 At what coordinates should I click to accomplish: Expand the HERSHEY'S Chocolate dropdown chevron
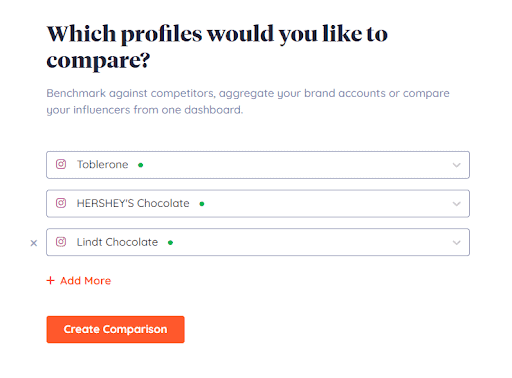coord(456,204)
